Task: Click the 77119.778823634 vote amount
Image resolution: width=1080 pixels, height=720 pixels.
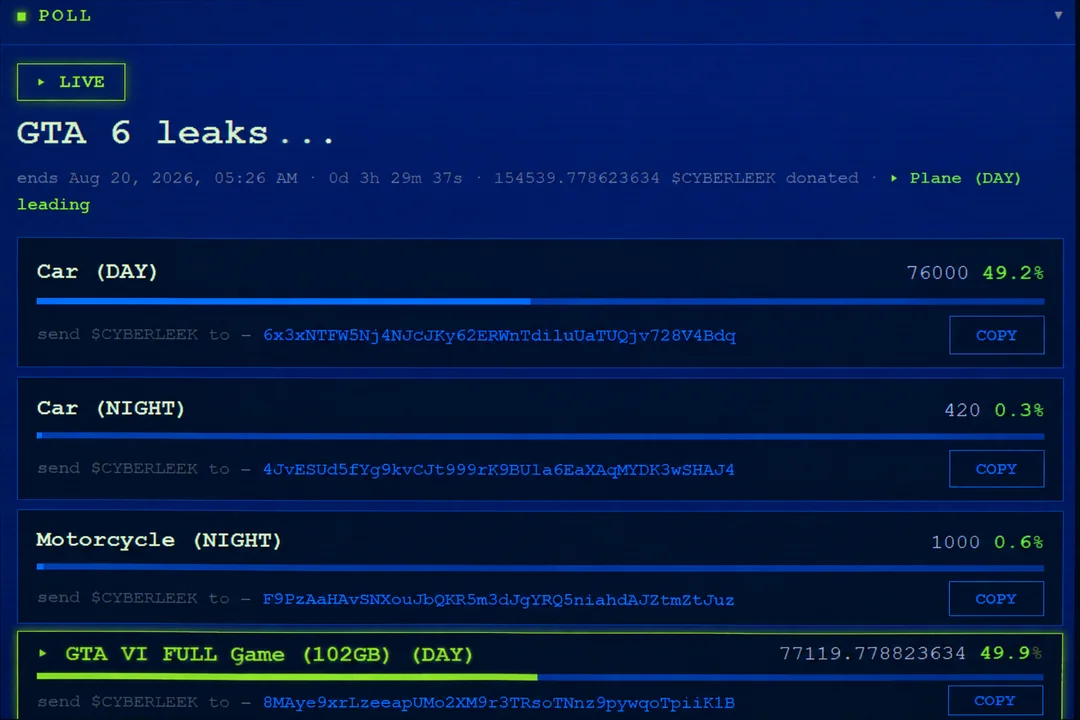Action: point(873,653)
